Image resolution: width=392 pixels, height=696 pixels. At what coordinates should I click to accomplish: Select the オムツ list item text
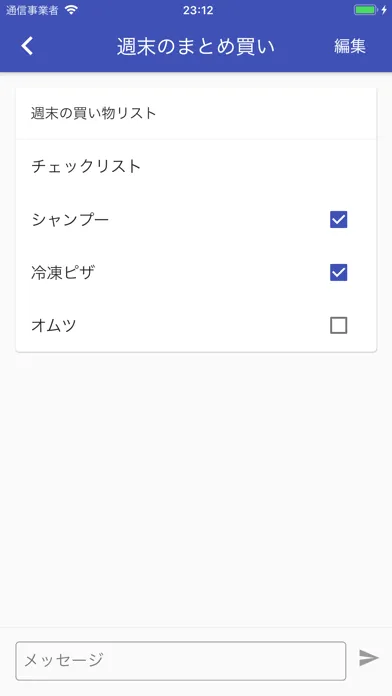click(x=54, y=325)
